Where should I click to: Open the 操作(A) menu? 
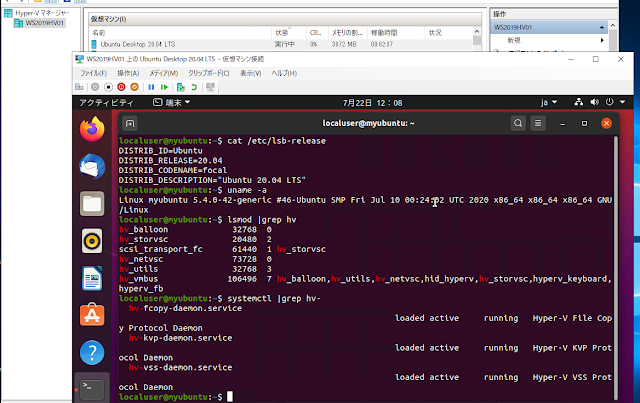click(128, 73)
